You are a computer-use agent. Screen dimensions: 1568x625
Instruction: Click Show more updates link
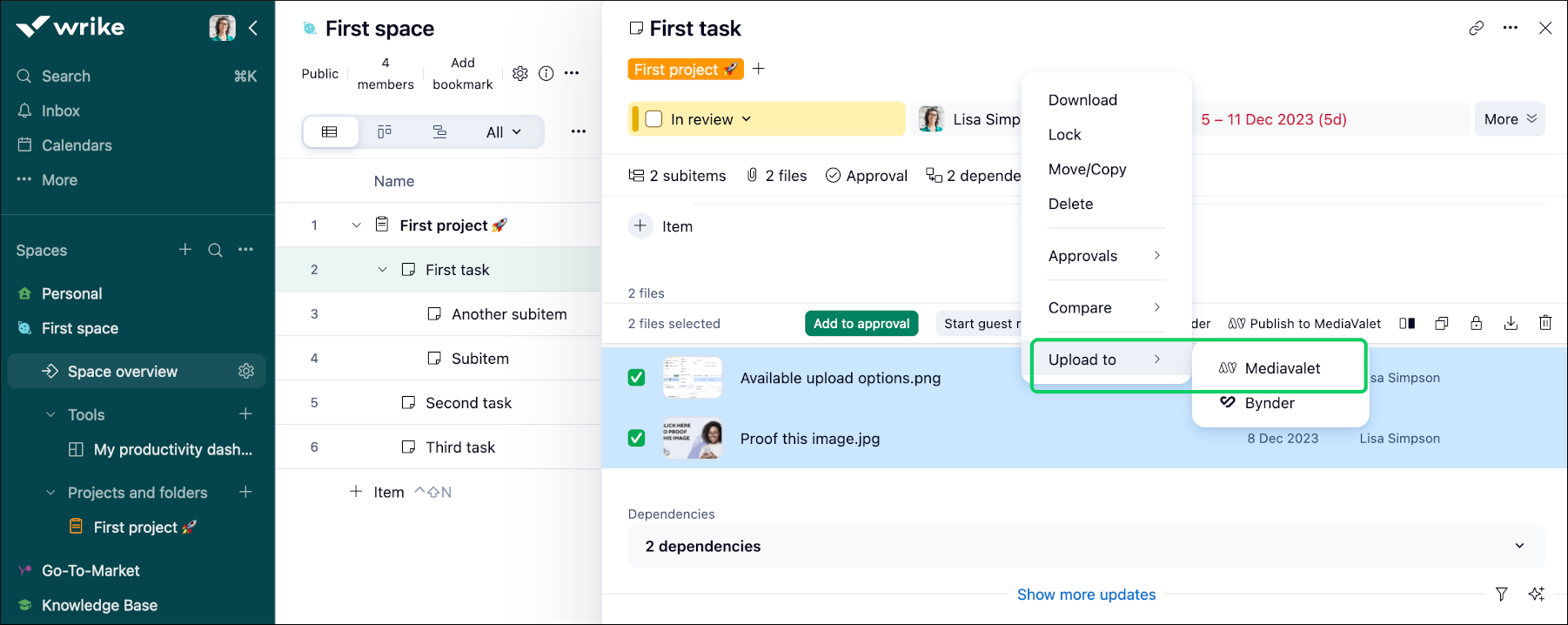(x=1086, y=595)
